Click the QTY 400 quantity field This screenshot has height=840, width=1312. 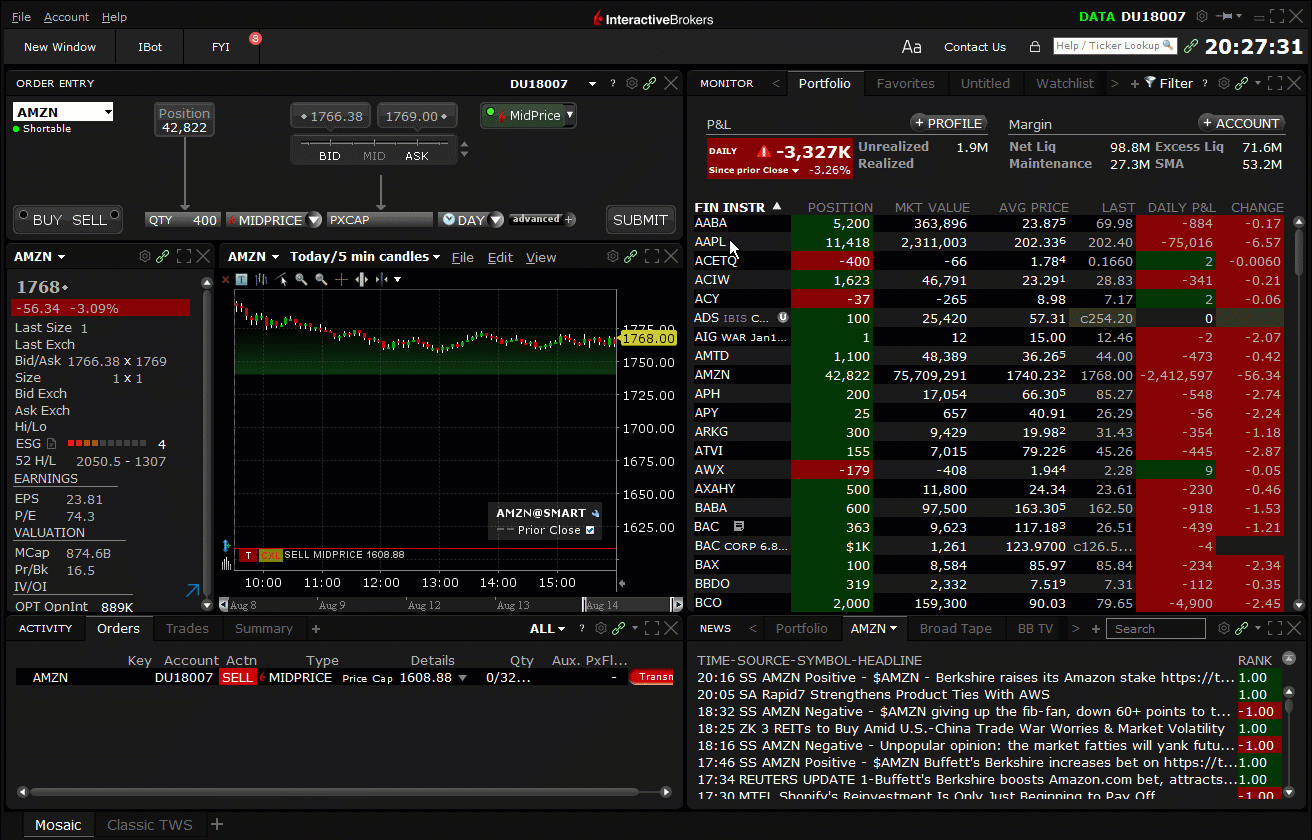[182, 220]
